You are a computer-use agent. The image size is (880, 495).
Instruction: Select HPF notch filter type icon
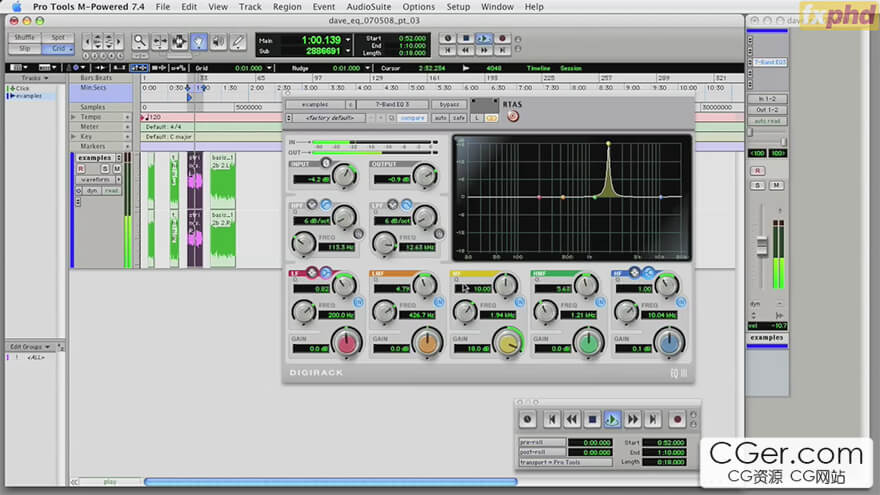coord(312,204)
